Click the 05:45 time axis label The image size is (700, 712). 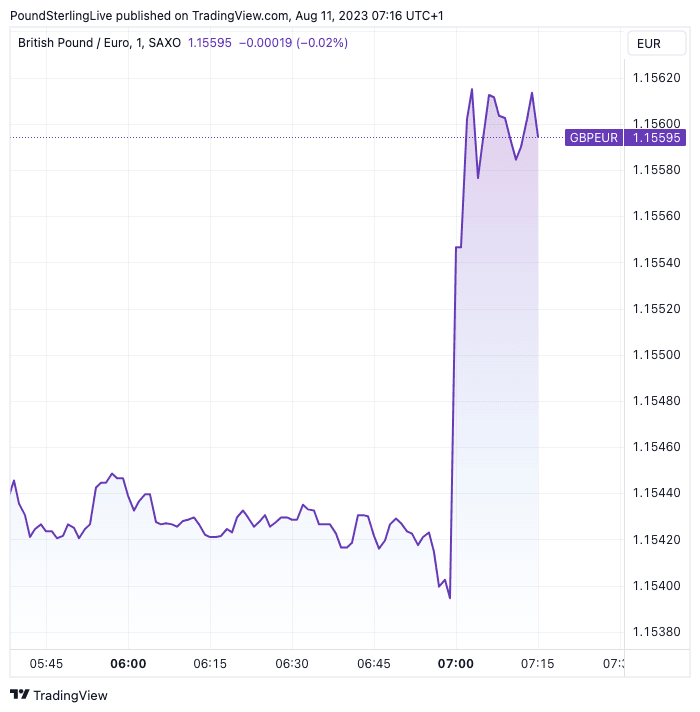pyautogui.click(x=46, y=663)
